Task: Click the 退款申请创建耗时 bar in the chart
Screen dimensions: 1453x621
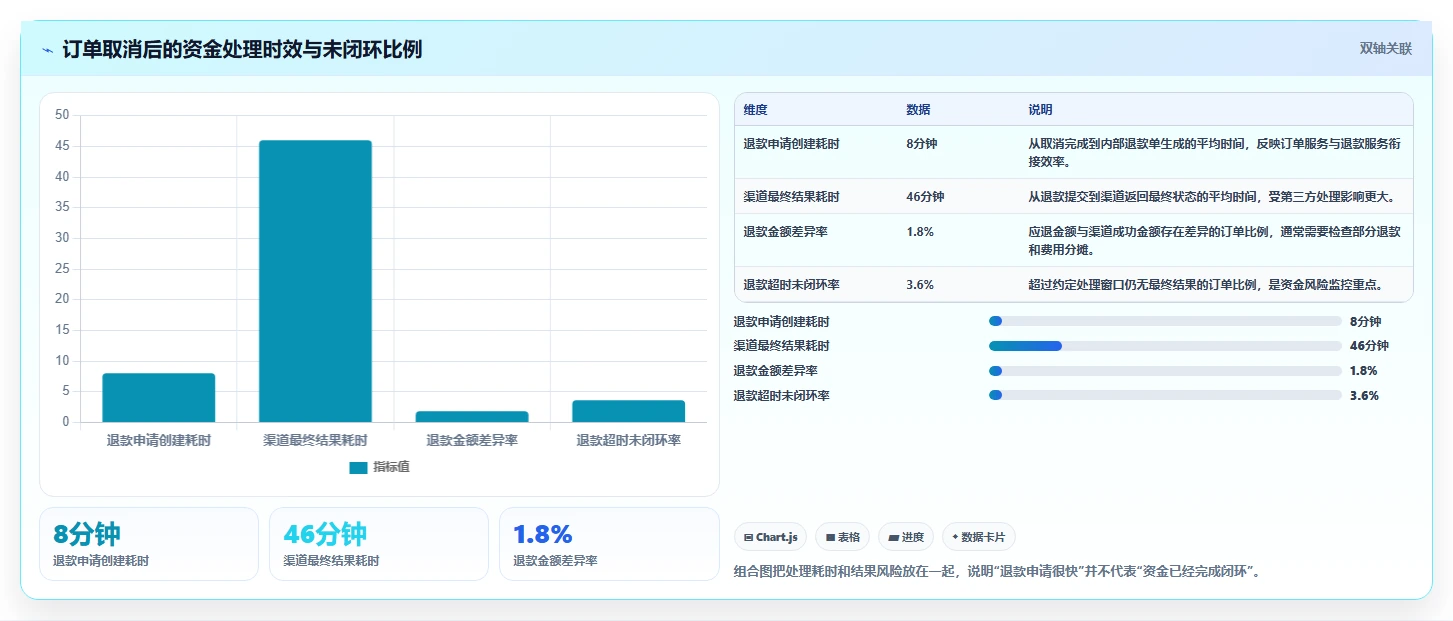Action: [x=159, y=398]
